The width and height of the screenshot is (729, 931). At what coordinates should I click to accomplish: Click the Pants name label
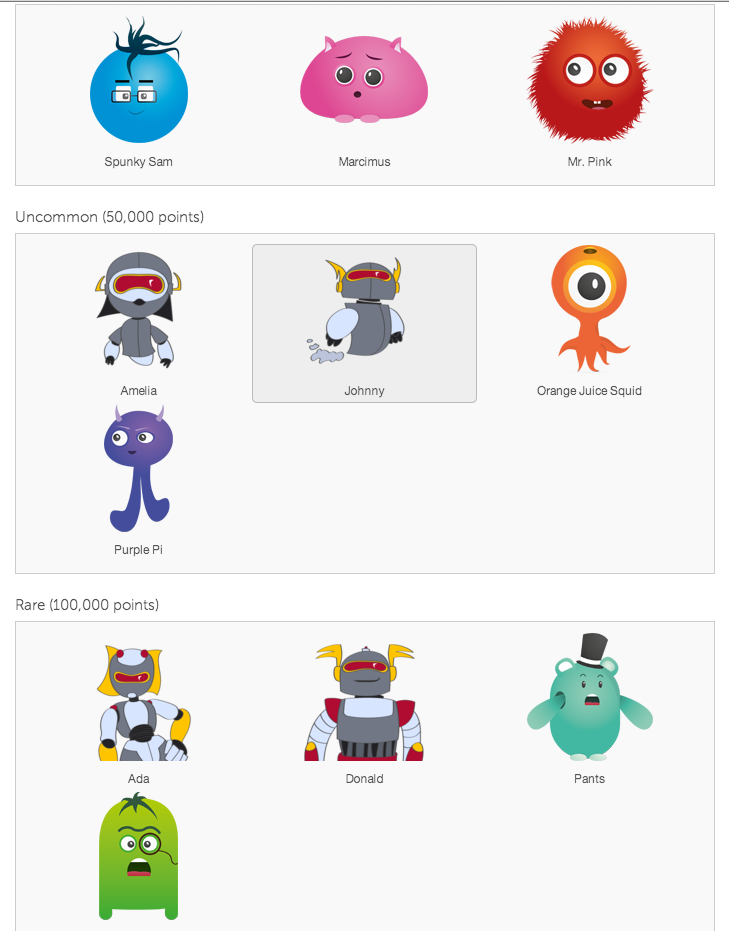point(589,778)
